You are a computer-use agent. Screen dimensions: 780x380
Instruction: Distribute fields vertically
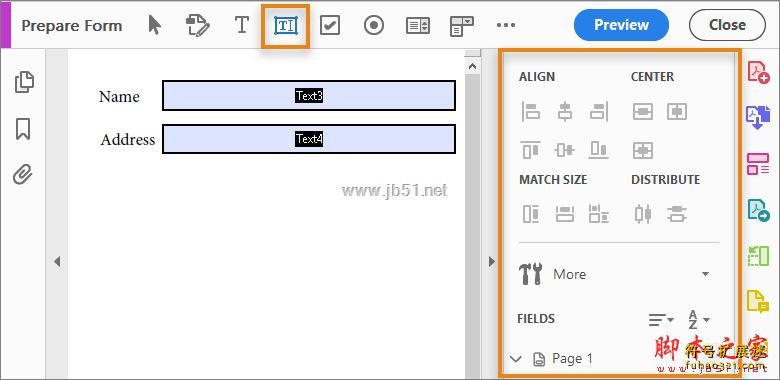pos(677,214)
